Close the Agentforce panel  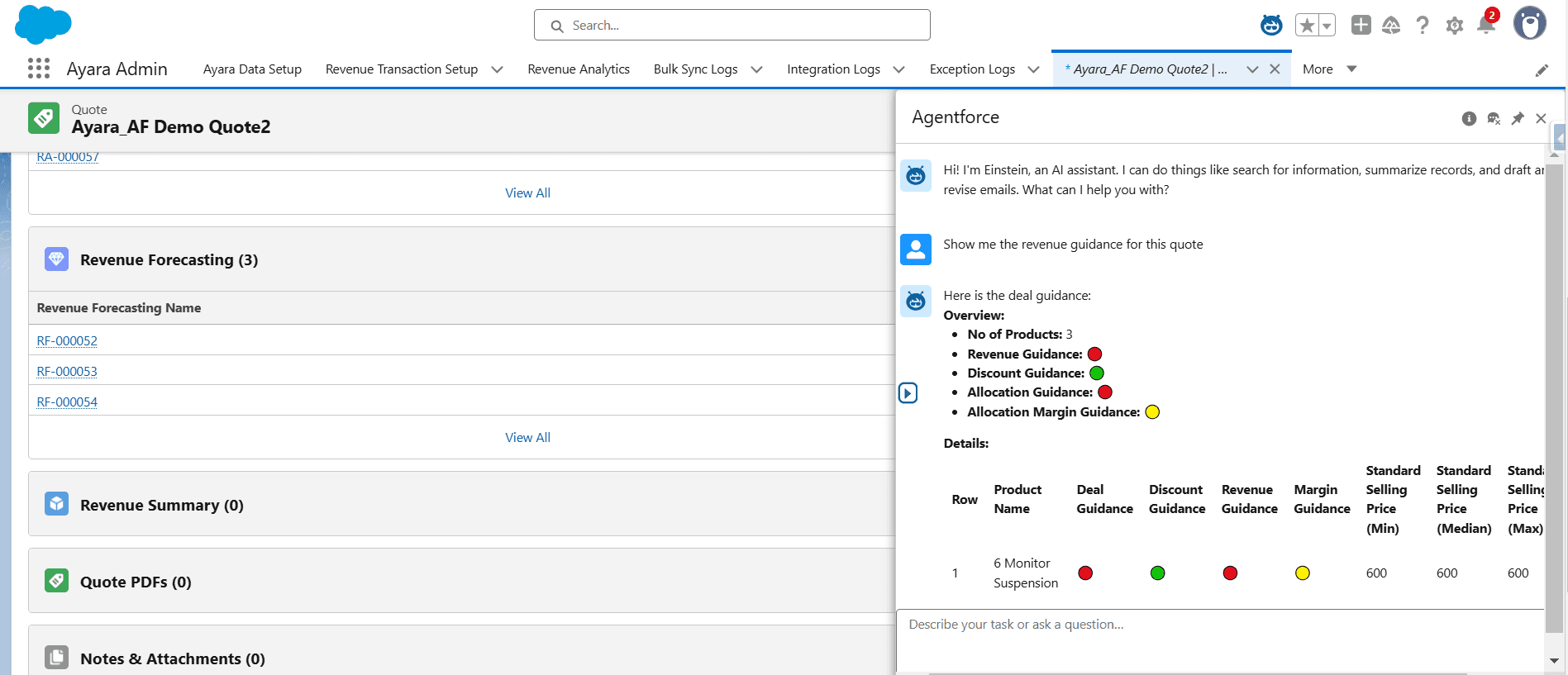[1541, 118]
